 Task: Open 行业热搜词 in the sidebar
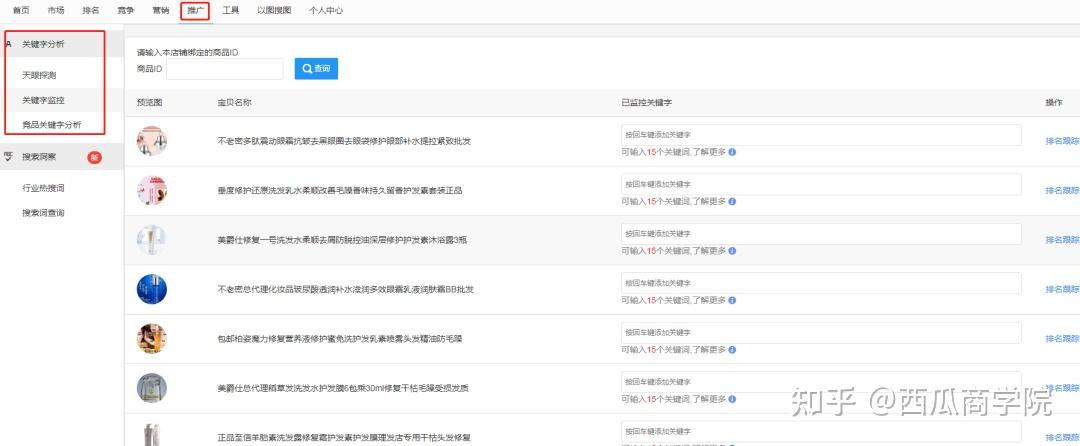(43, 188)
